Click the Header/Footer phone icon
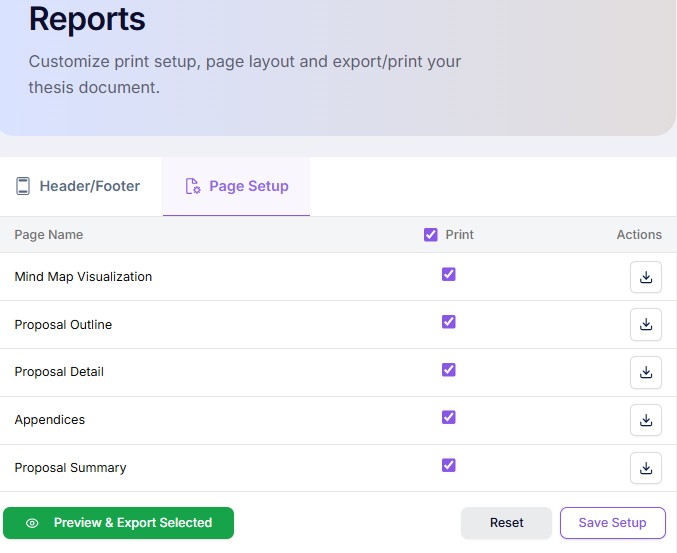 tap(23, 186)
